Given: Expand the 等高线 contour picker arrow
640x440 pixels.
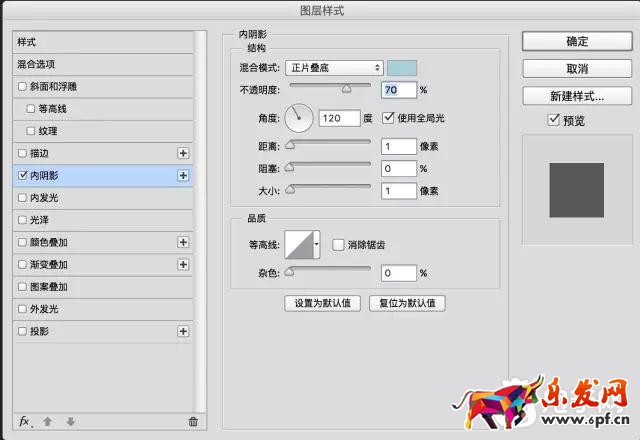Looking at the screenshot, I should coord(317,244).
